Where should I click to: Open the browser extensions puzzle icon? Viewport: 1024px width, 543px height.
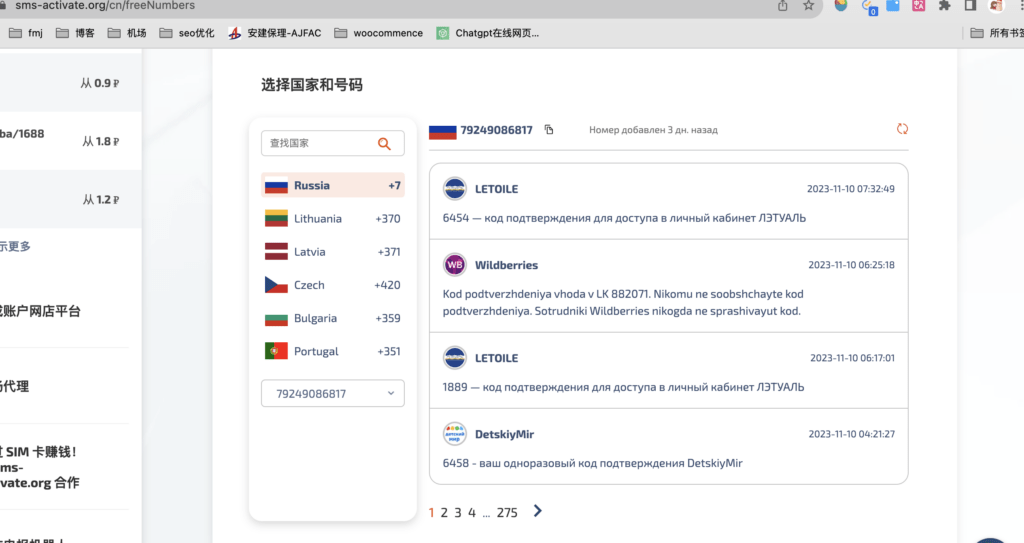pyautogui.click(x=944, y=6)
